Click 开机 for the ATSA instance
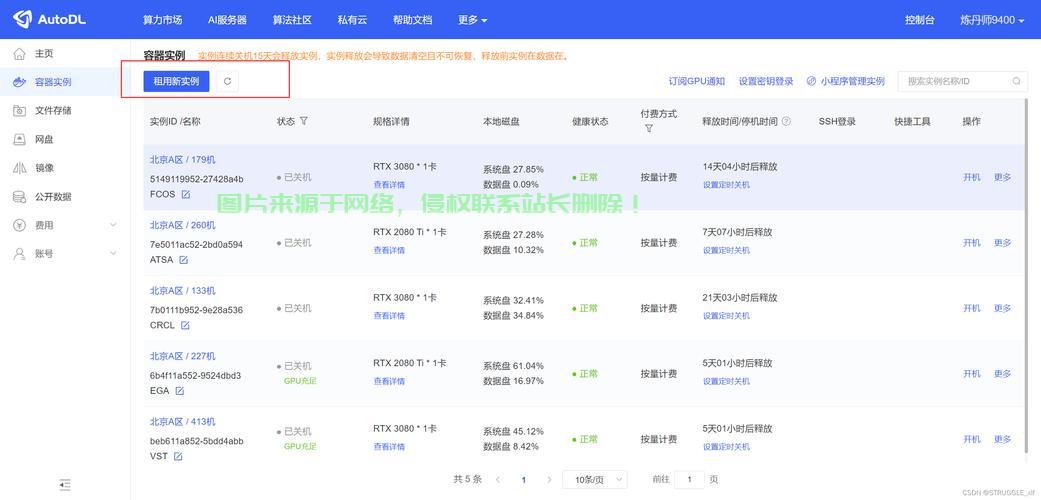 (971, 243)
